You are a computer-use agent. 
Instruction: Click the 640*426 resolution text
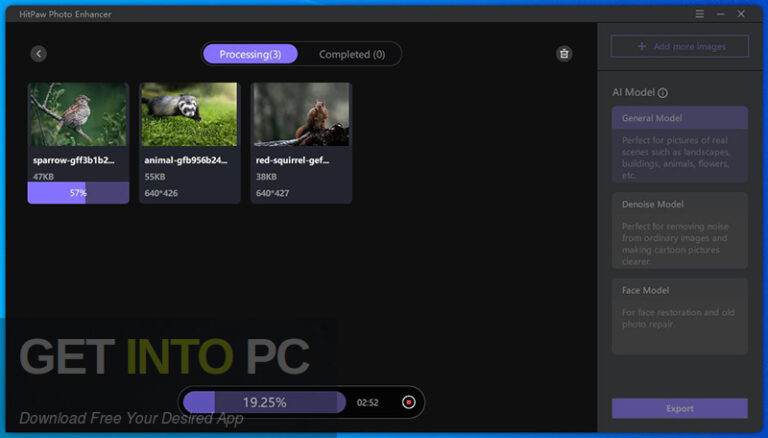point(161,193)
